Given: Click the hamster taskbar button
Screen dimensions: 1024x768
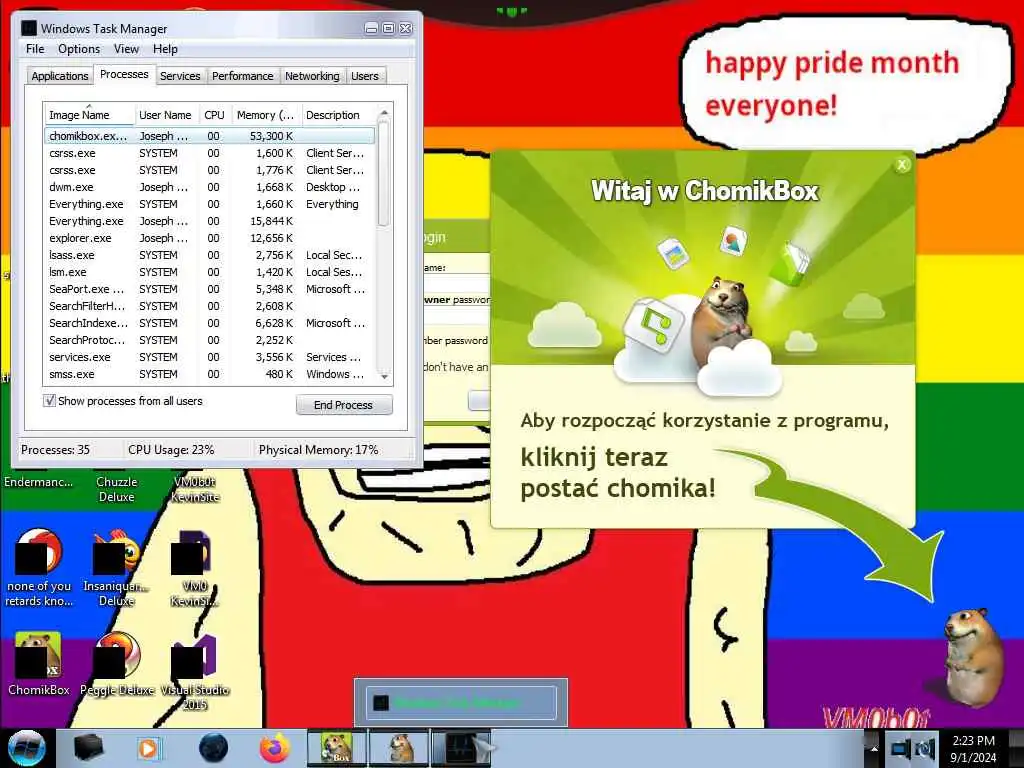Looking at the screenshot, I should (400, 748).
